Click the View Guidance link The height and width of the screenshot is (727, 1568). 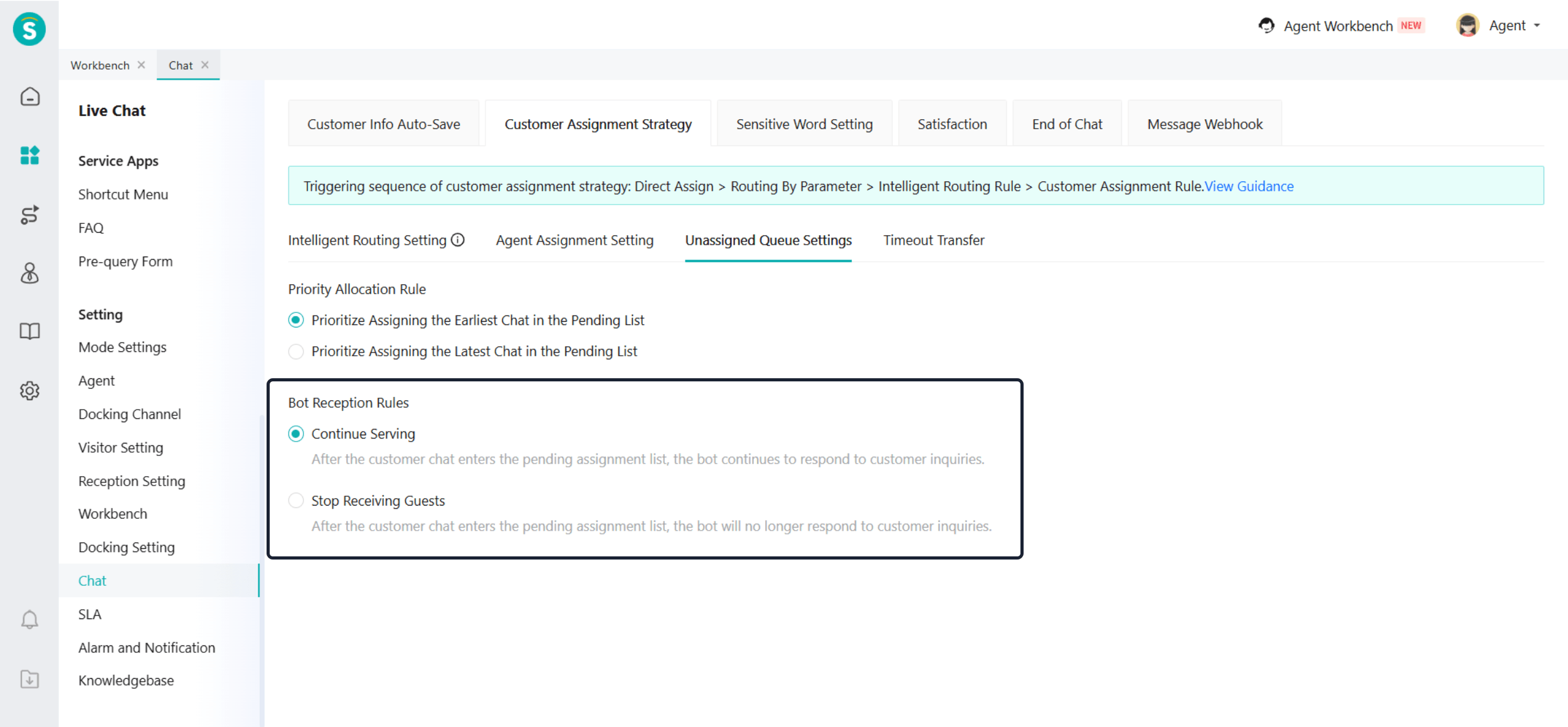(x=1249, y=186)
